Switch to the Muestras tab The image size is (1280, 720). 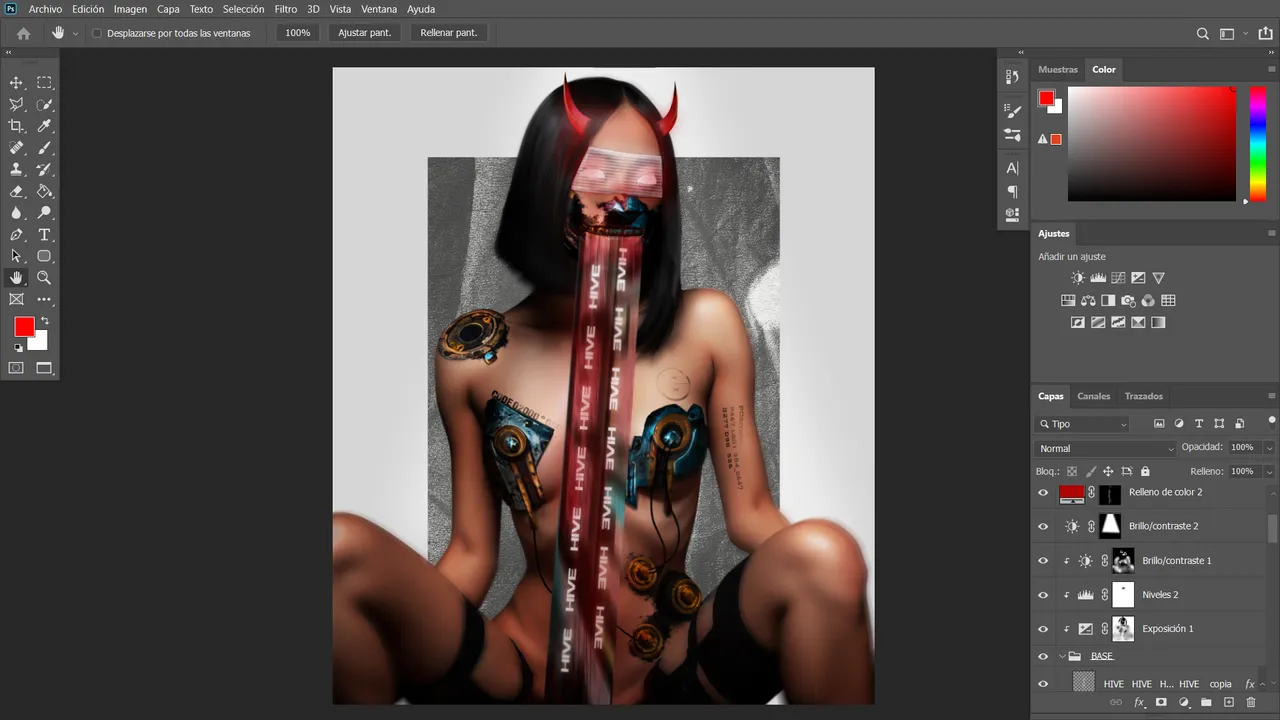pos(1057,70)
